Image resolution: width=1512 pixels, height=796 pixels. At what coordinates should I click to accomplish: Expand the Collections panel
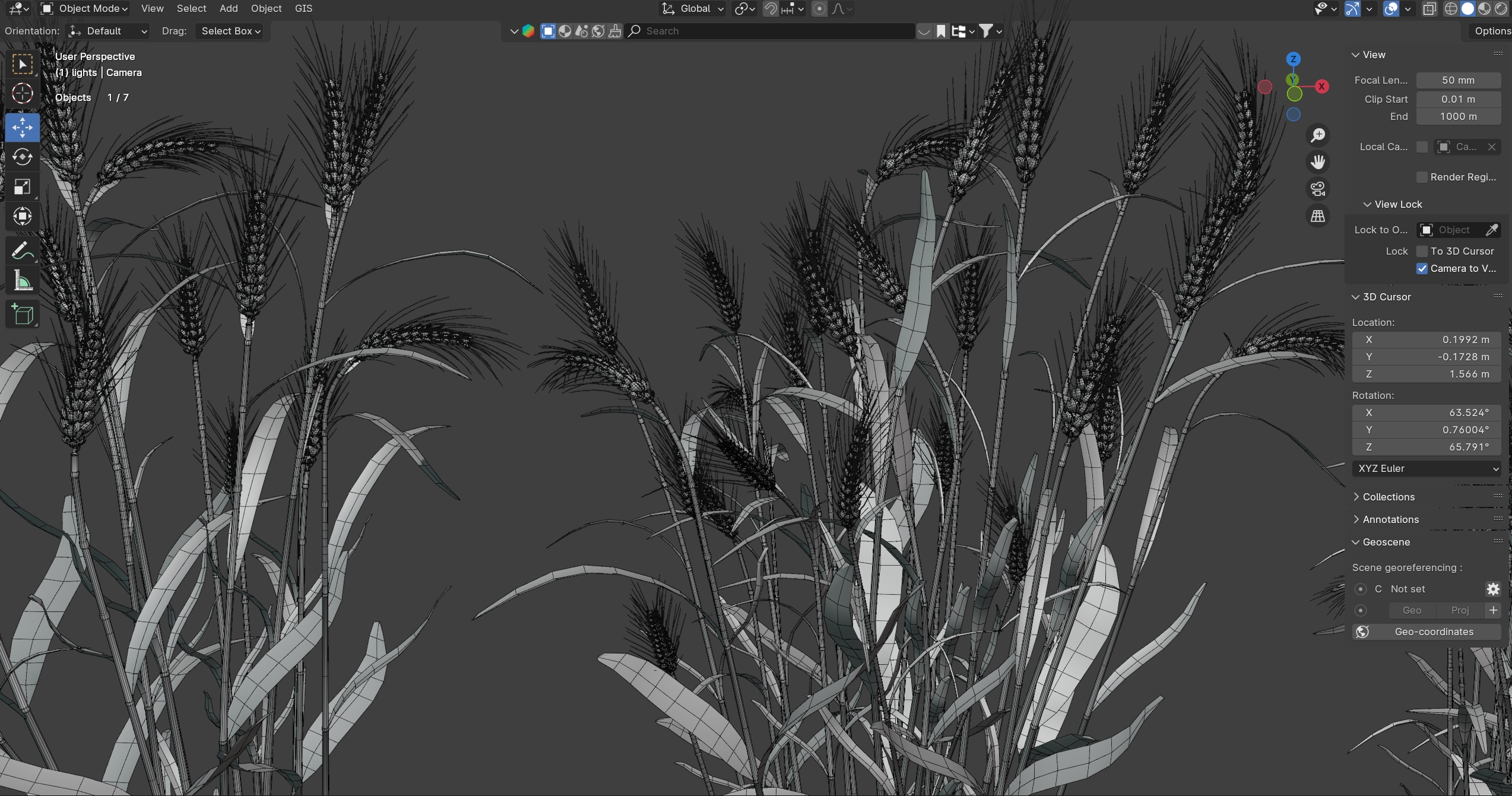[1388, 497]
